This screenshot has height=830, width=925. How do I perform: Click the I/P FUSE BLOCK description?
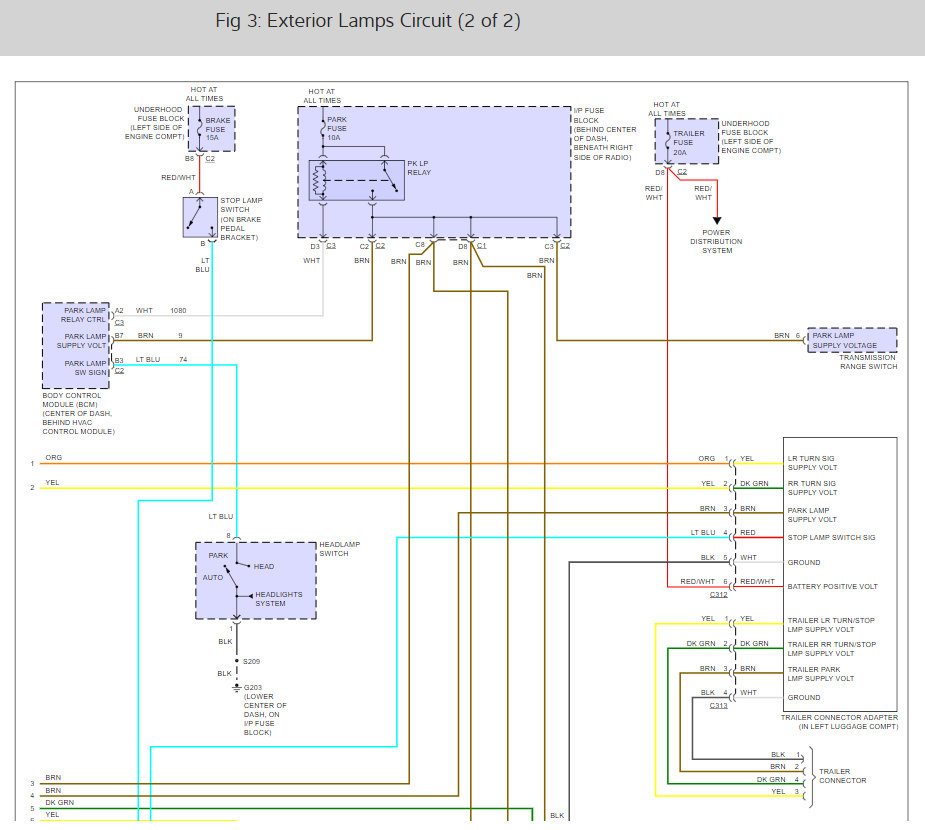605,134
